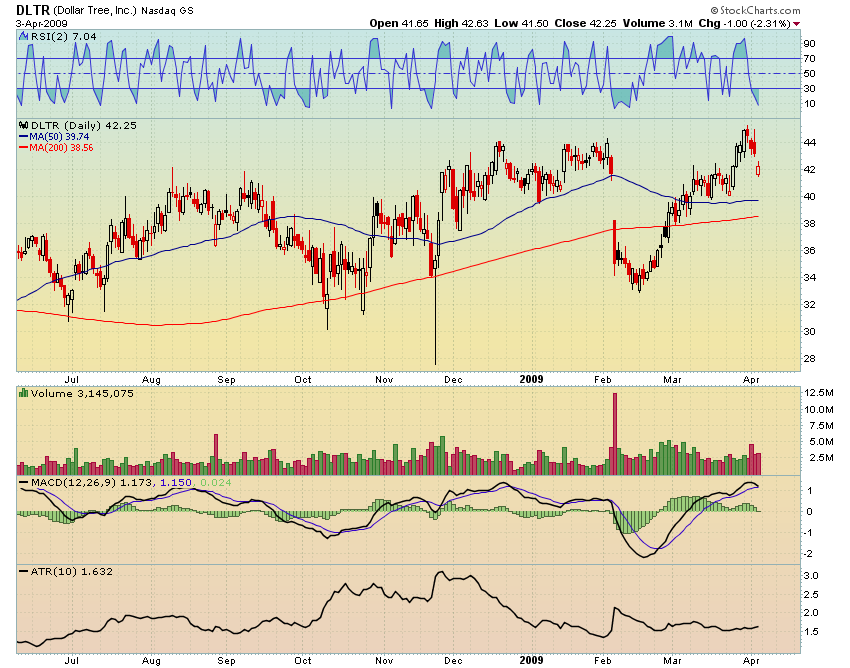
Task: Click the 28 price axis label
Action: 810,358
